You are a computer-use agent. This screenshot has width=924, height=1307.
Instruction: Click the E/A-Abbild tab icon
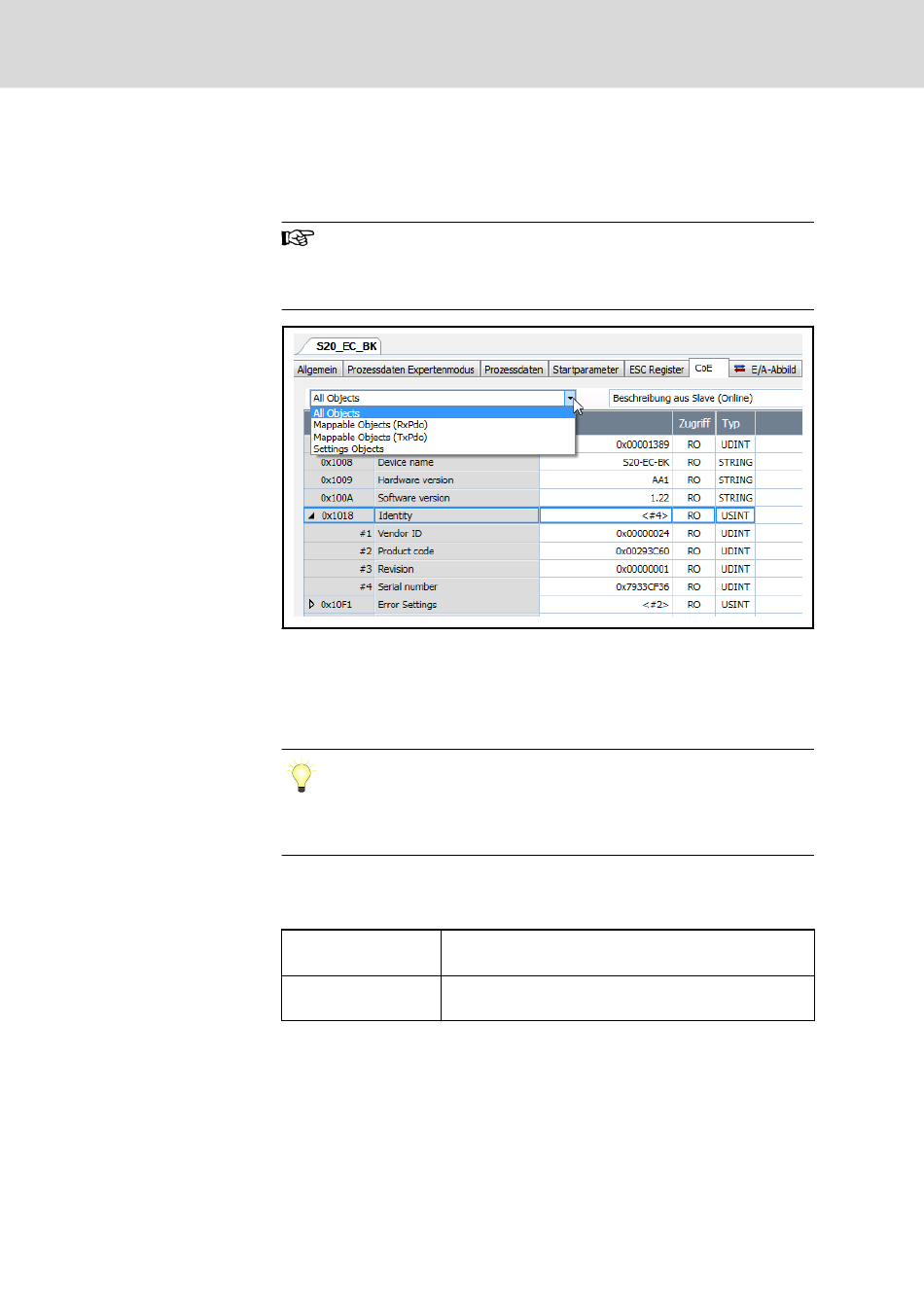740,370
